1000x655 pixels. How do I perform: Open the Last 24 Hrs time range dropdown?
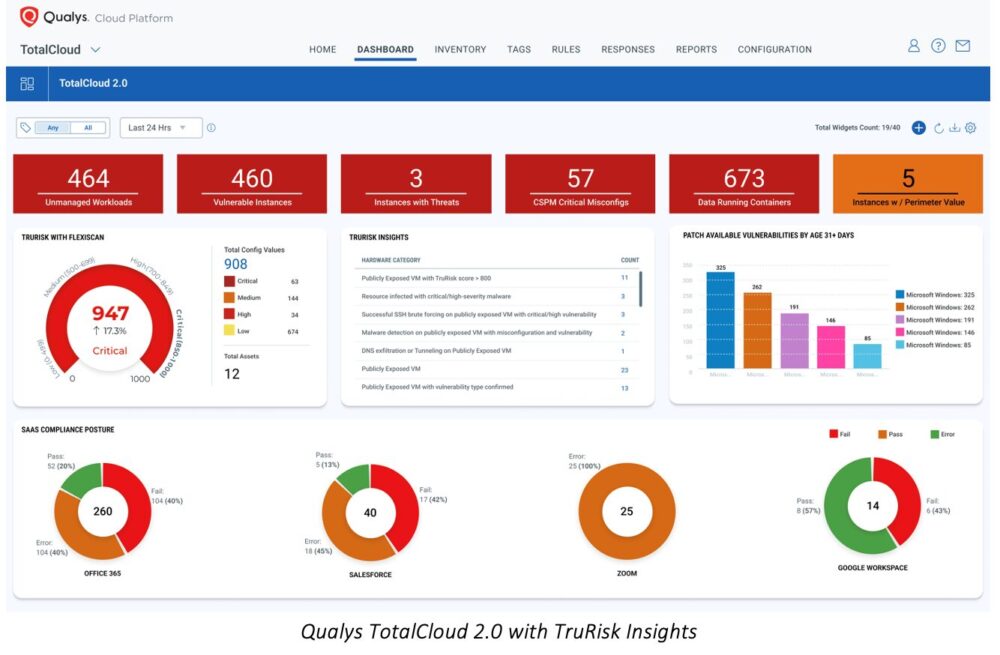161,128
